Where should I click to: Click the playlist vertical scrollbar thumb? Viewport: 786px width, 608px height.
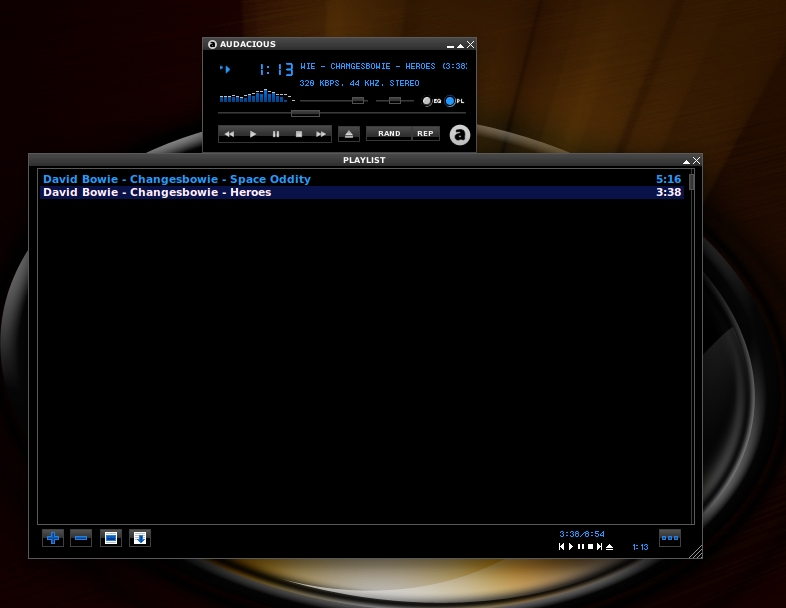692,182
